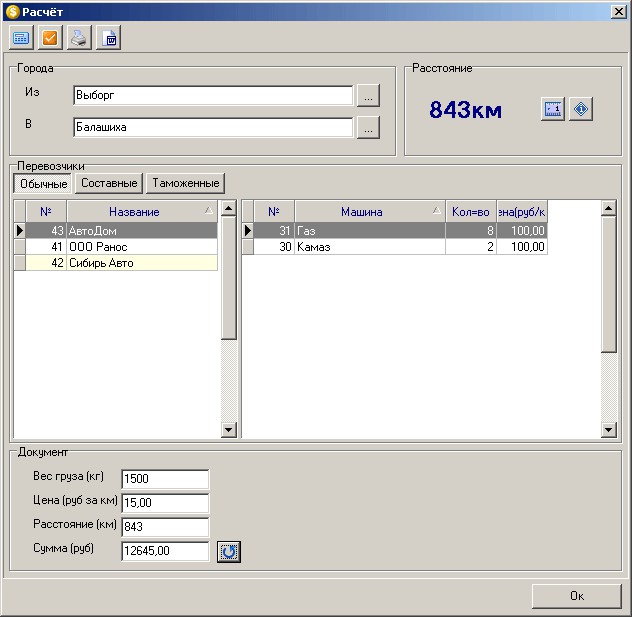Viewport: 632px width, 617px height.
Task: Click number 43 in АвтоДом row
Action: [46, 231]
